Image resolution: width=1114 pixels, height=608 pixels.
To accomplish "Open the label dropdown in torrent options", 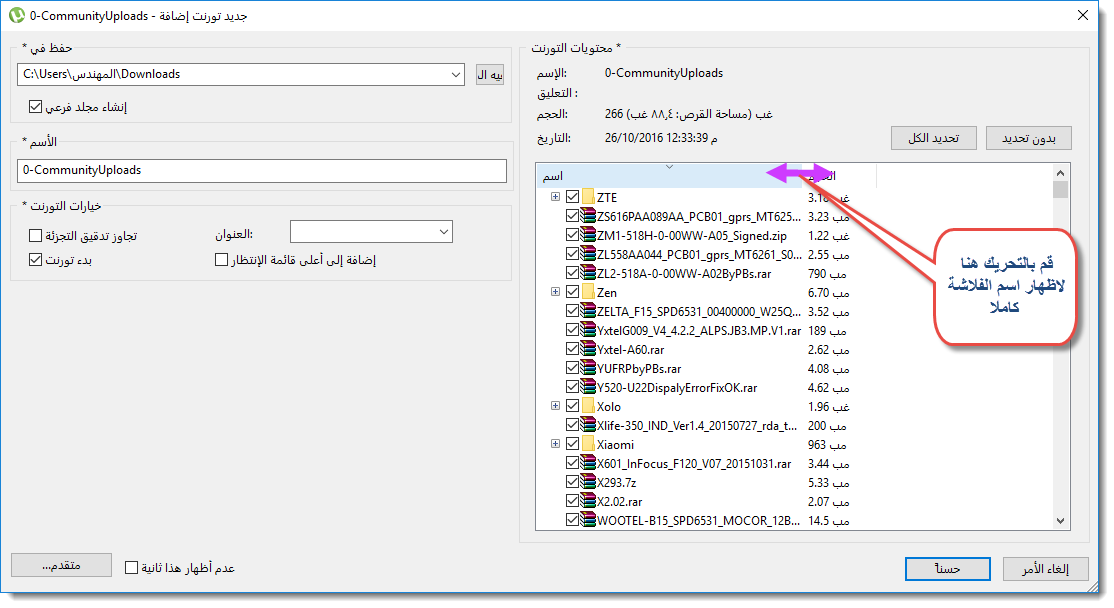I will [444, 232].
